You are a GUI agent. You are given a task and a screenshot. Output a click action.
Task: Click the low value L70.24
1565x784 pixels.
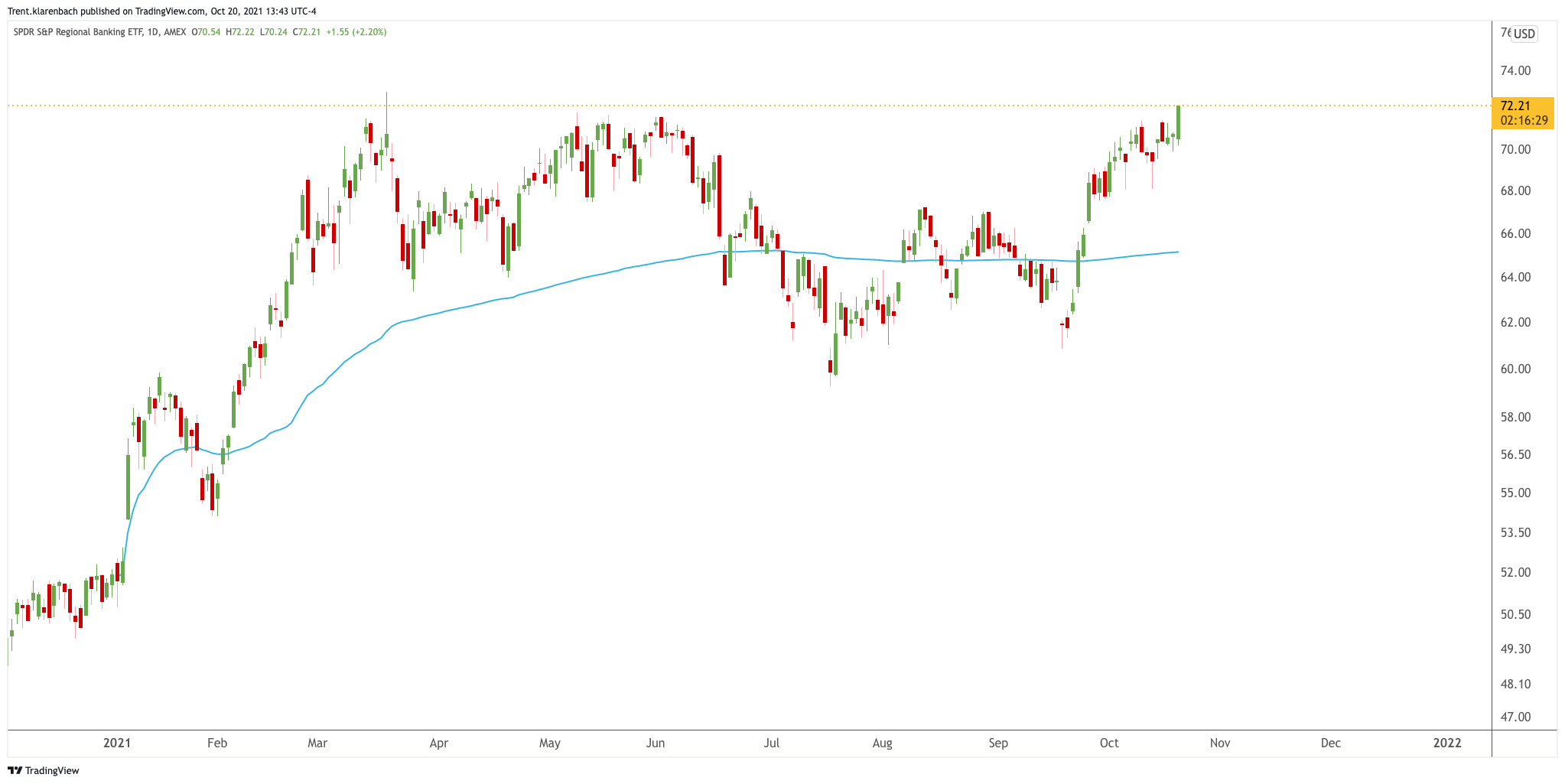[274, 32]
